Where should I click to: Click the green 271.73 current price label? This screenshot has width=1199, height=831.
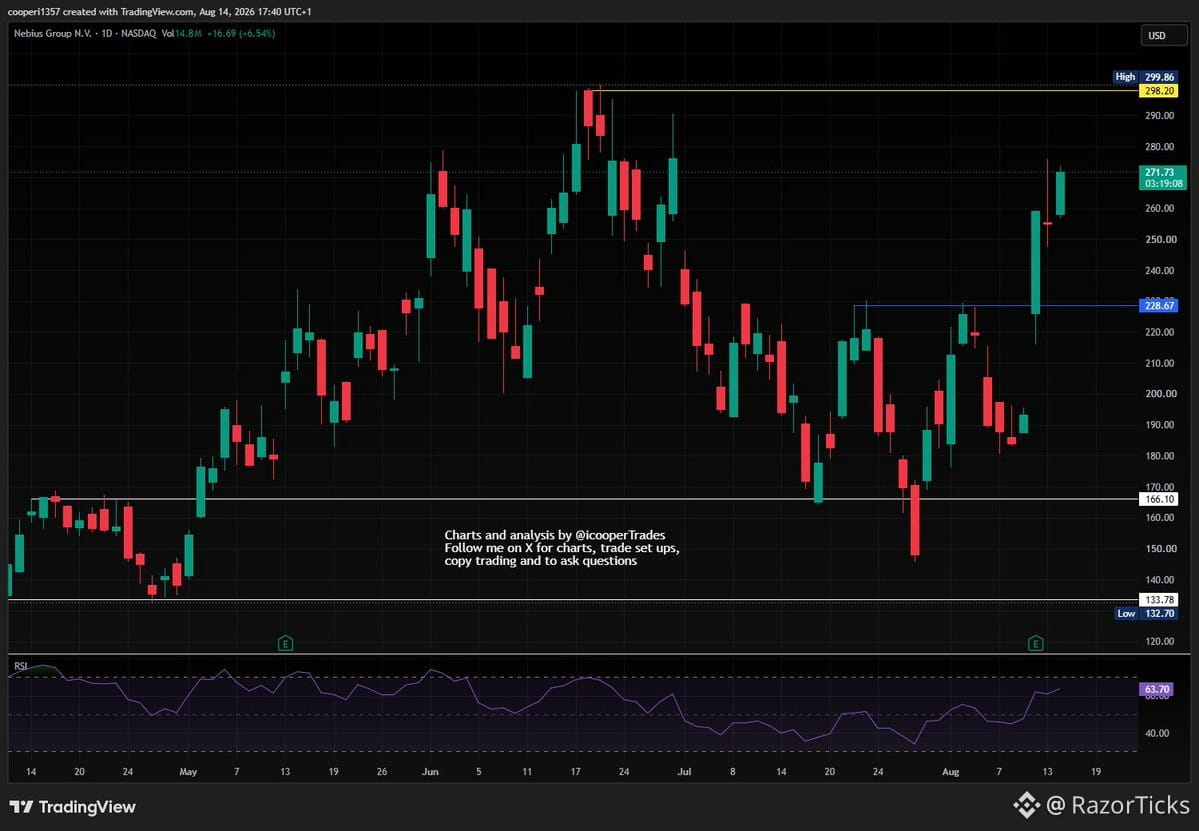(x=1162, y=177)
